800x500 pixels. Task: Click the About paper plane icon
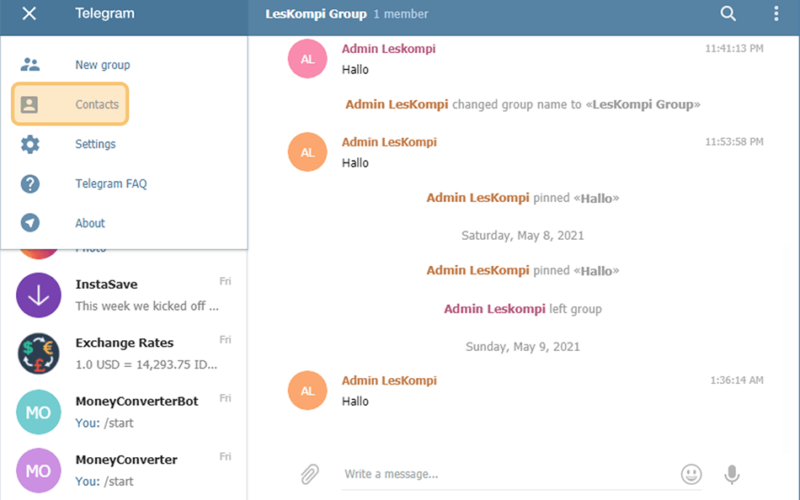pyautogui.click(x=30, y=223)
